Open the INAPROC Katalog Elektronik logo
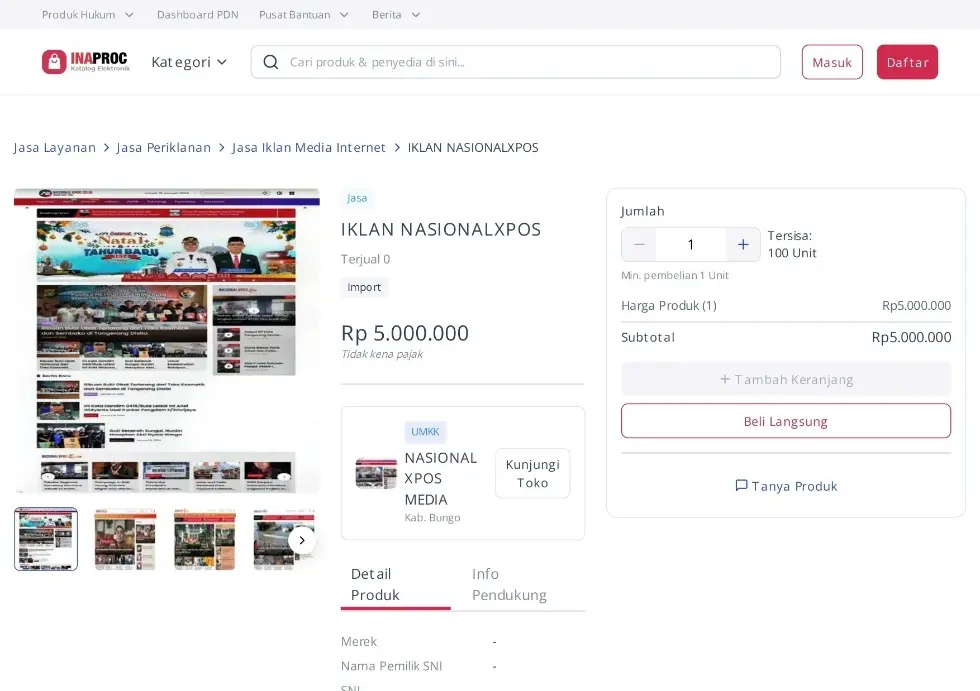Image resolution: width=980 pixels, height=691 pixels. [x=86, y=62]
